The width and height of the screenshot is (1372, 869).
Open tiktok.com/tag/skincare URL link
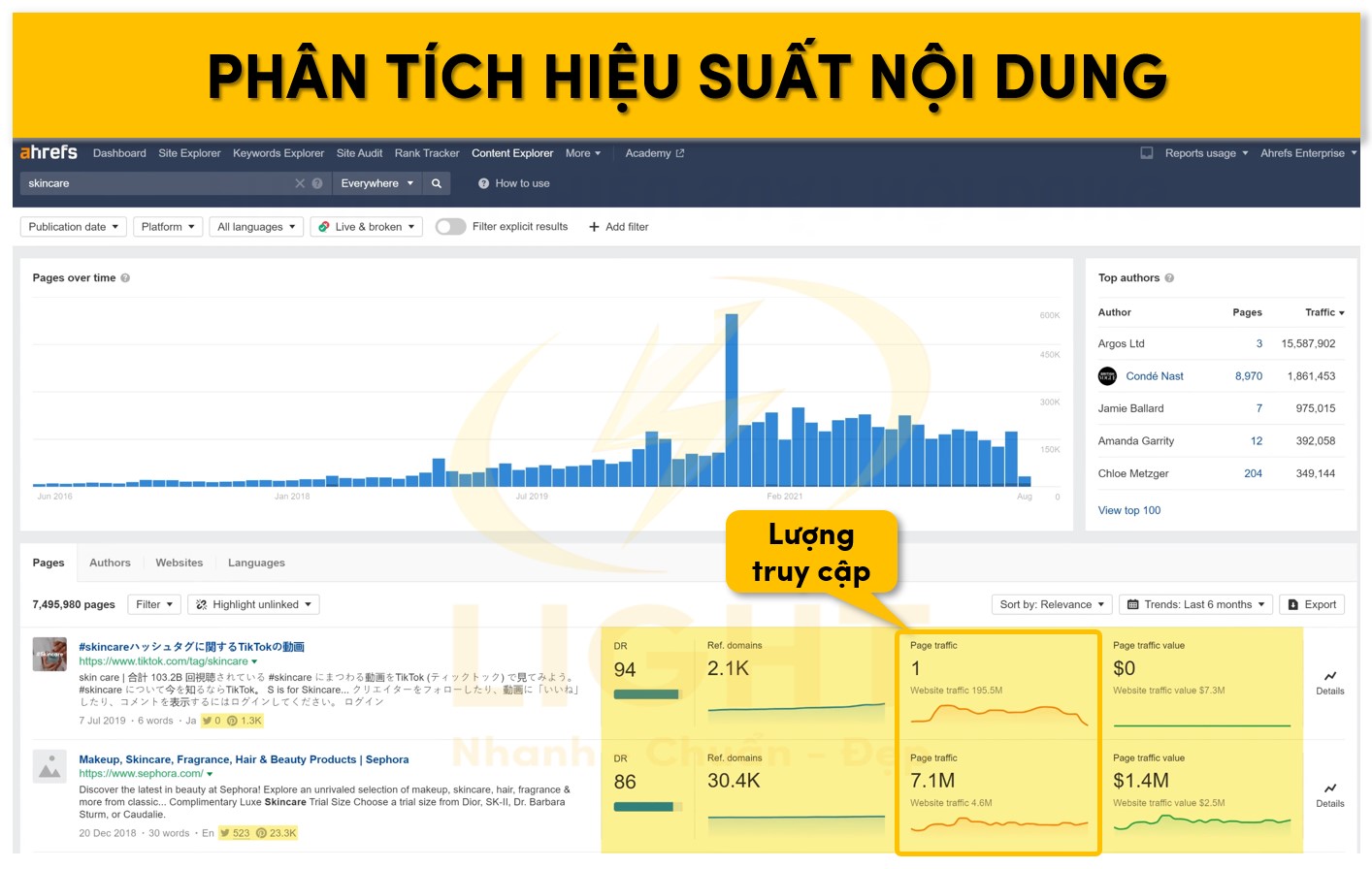163,661
